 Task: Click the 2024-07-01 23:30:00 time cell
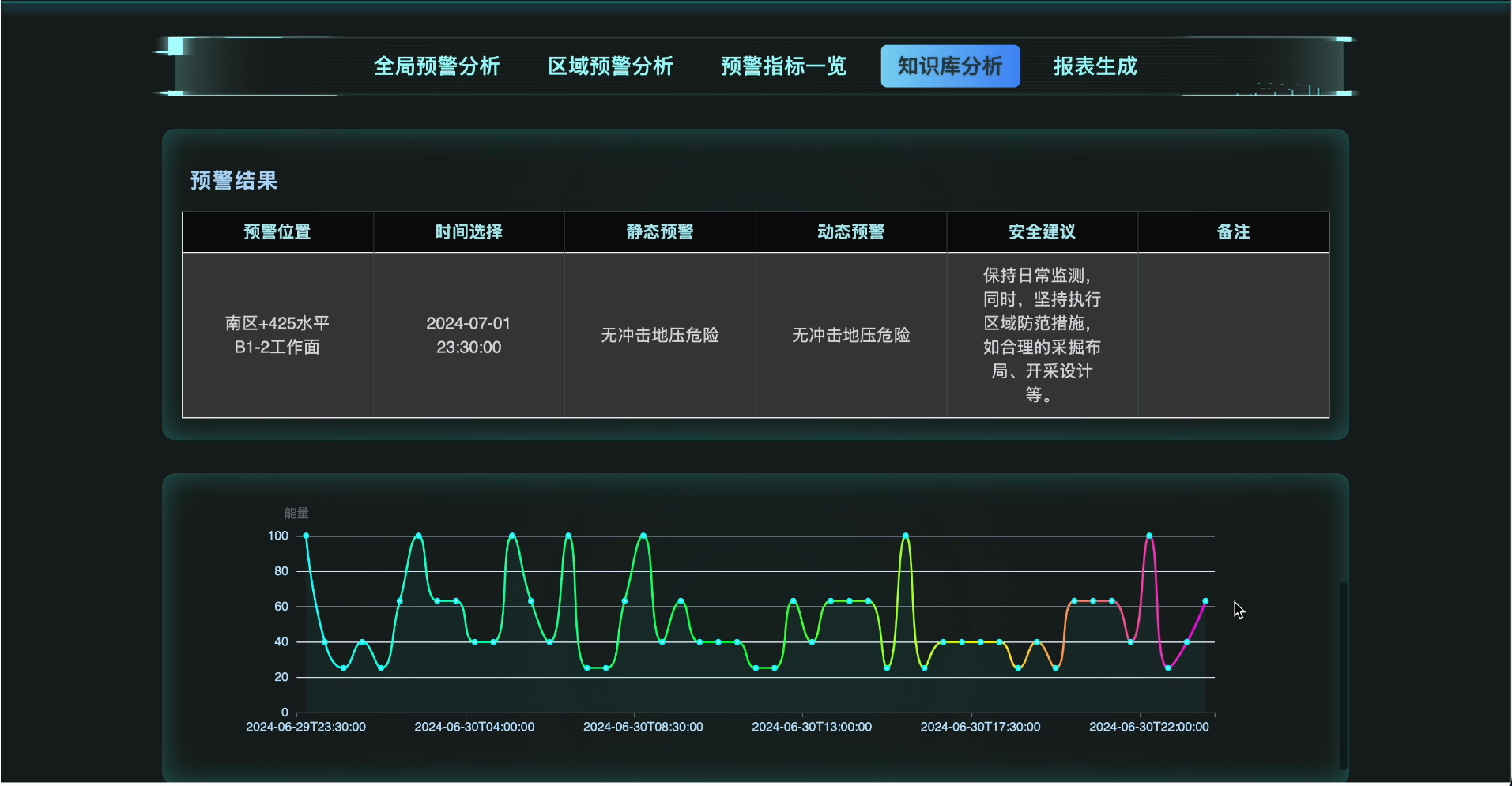[x=469, y=335]
